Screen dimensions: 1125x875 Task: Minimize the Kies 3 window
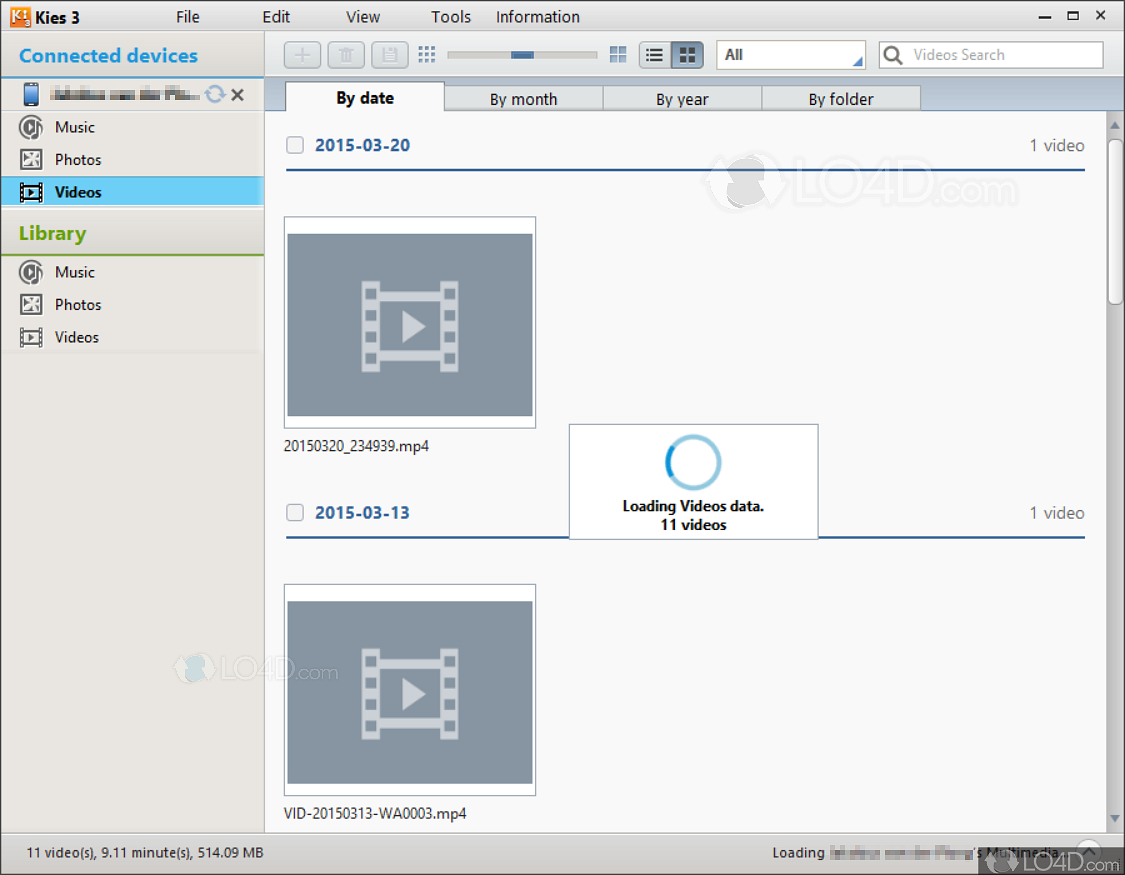click(1045, 16)
